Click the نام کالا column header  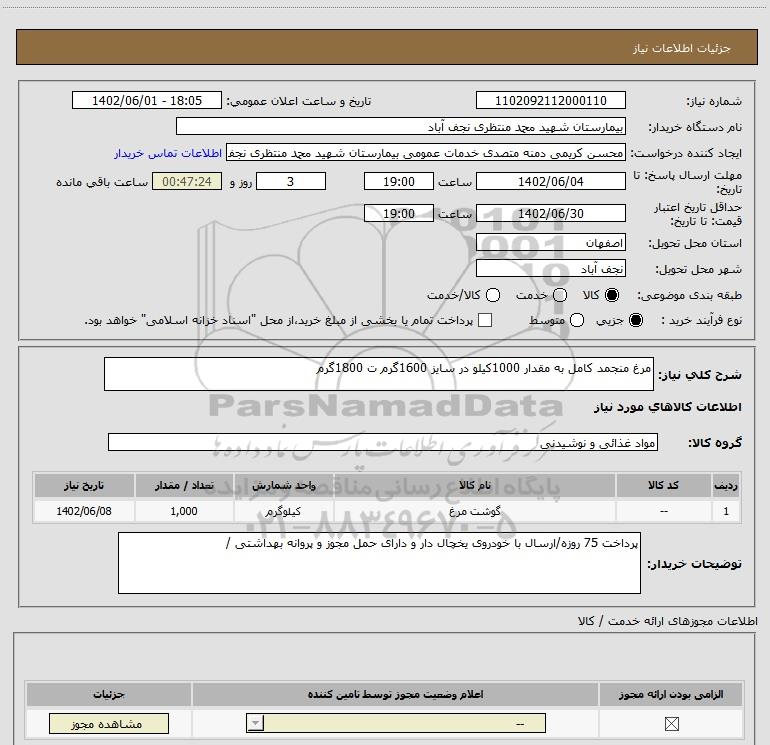tap(474, 485)
